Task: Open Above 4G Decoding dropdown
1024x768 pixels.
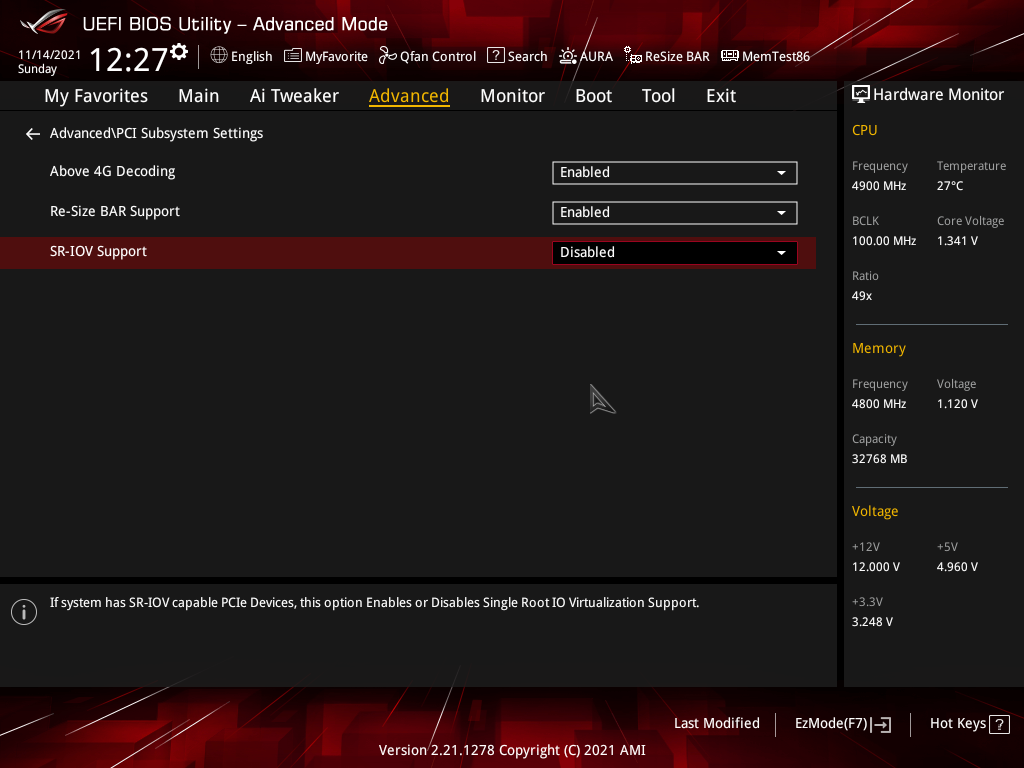Action: 675,172
